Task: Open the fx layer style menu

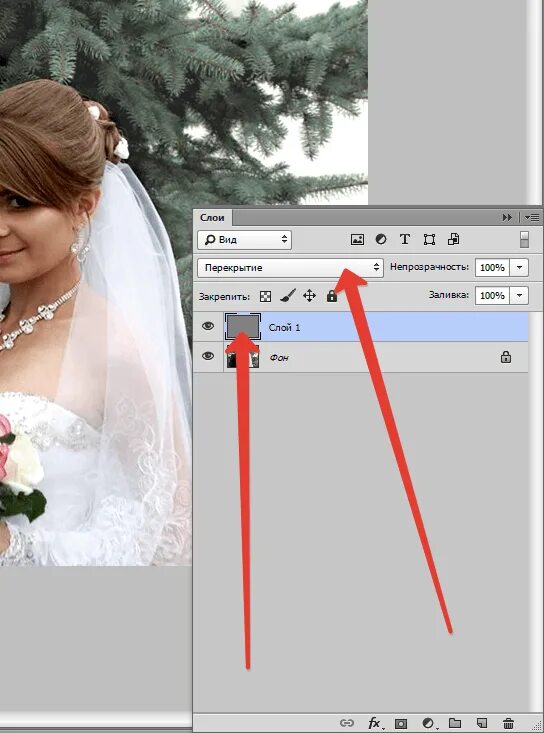Action: point(375,723)
